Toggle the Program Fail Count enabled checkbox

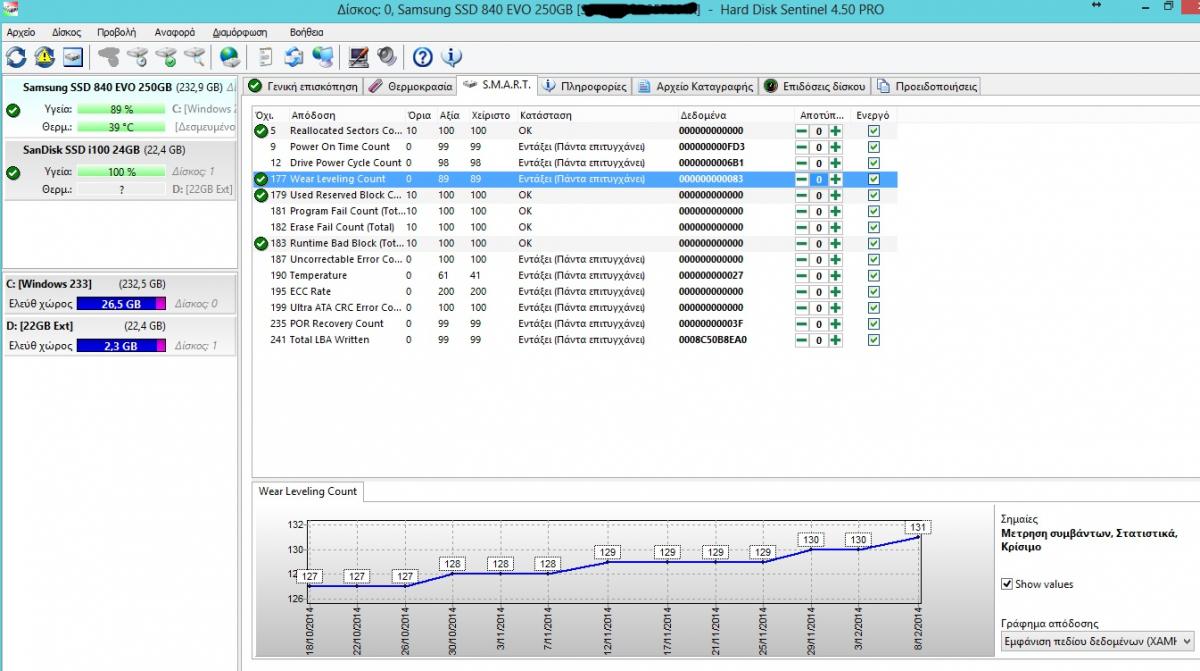[874, 211]
